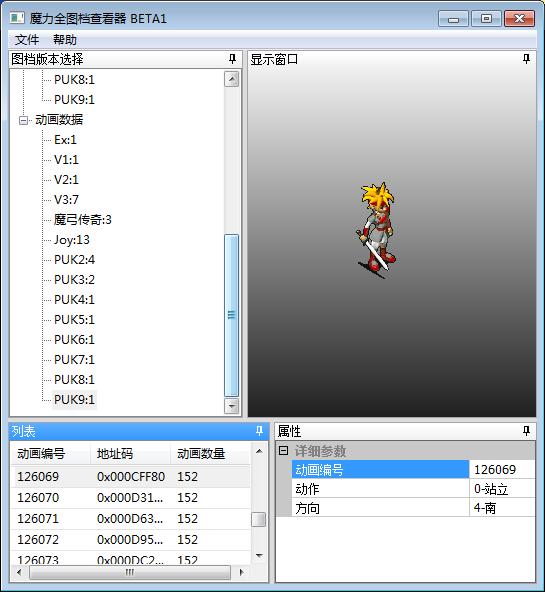545x592 pixels.
Task: Click the tree vertical scrollbar thumb
Action: pos(231,315)
